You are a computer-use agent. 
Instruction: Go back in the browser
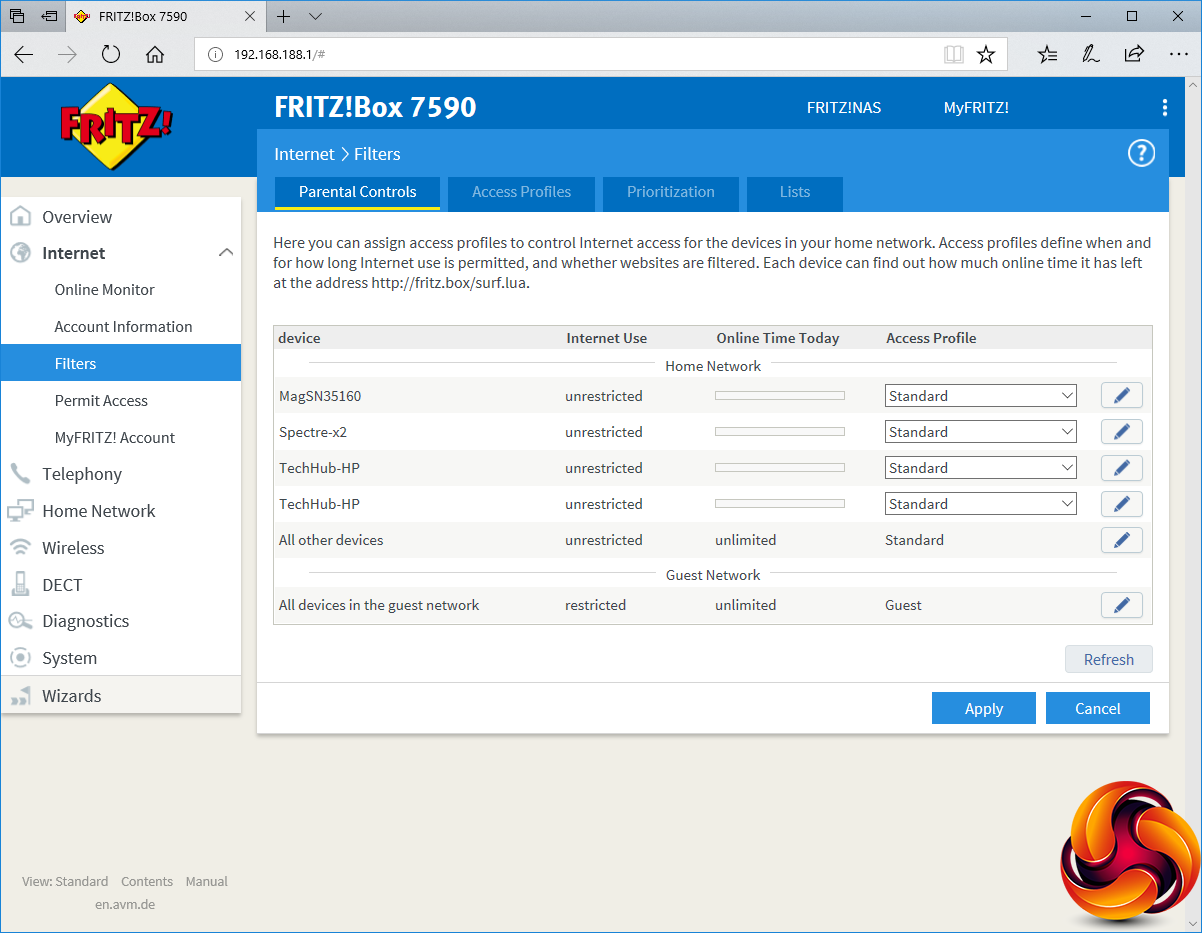click(x=24, y=54)
